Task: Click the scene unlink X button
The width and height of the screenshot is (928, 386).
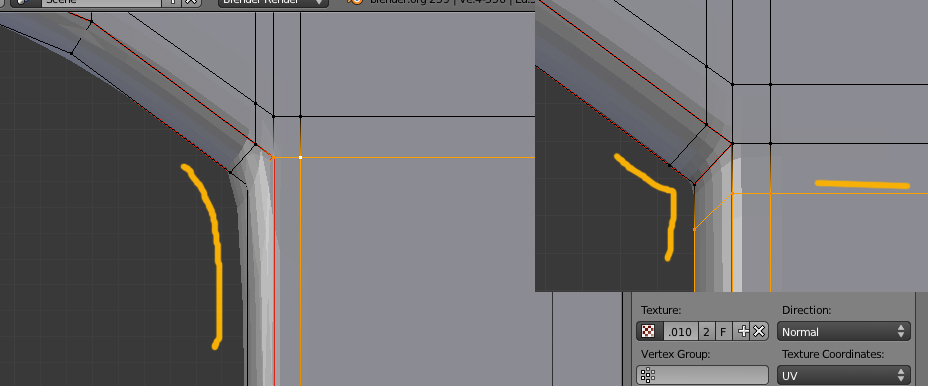Action: pos(191,3)
